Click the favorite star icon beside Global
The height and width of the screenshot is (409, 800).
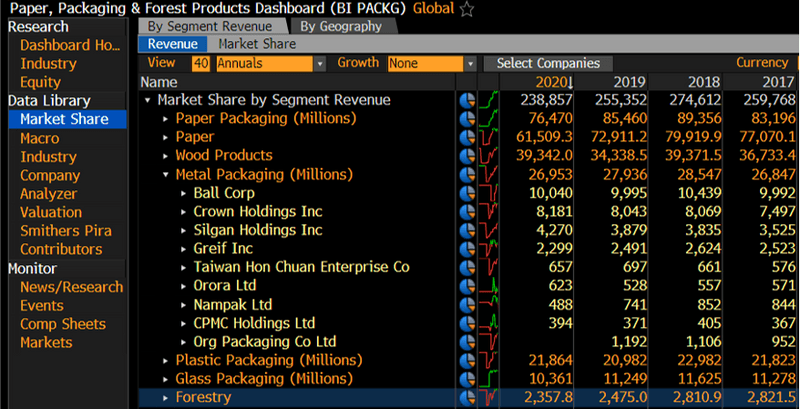(x=467, y=9)
